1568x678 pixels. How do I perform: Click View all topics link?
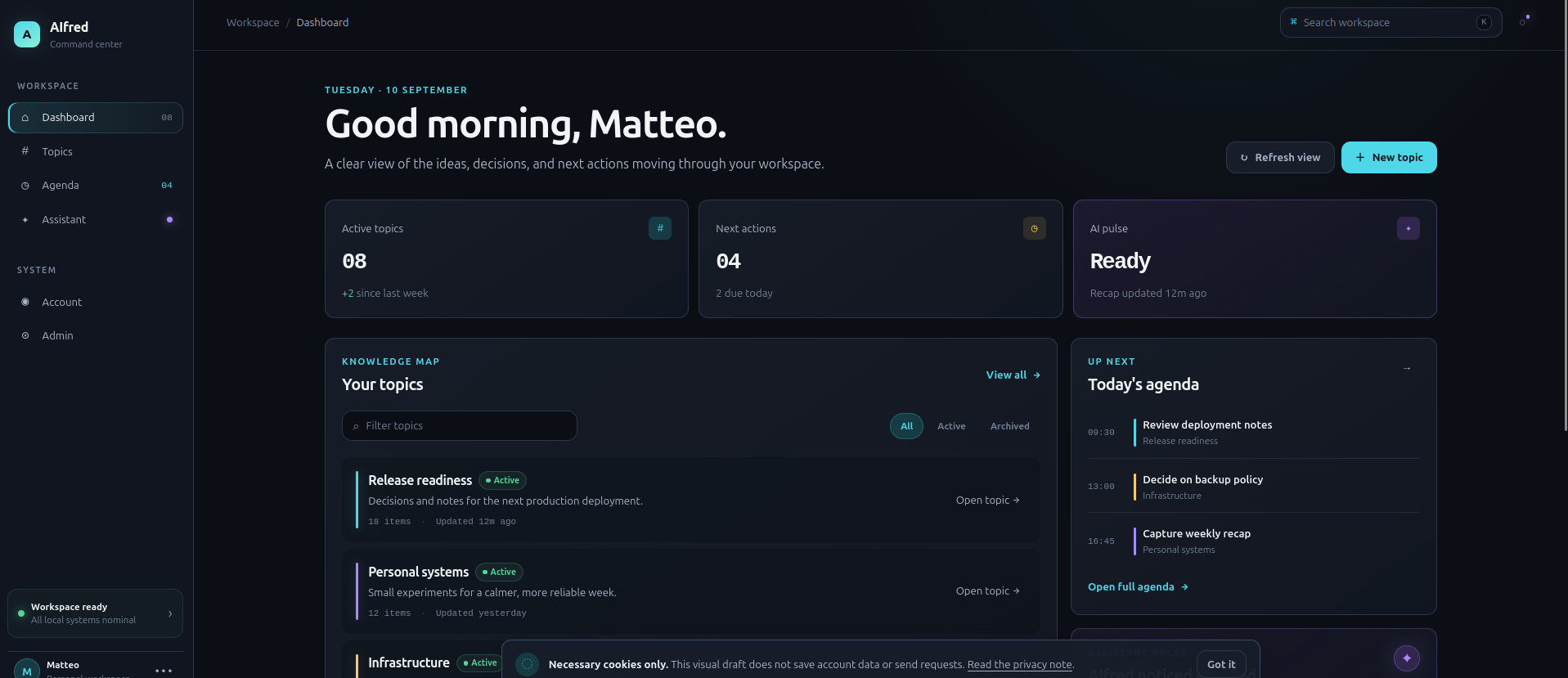(x=1013, y=375)
